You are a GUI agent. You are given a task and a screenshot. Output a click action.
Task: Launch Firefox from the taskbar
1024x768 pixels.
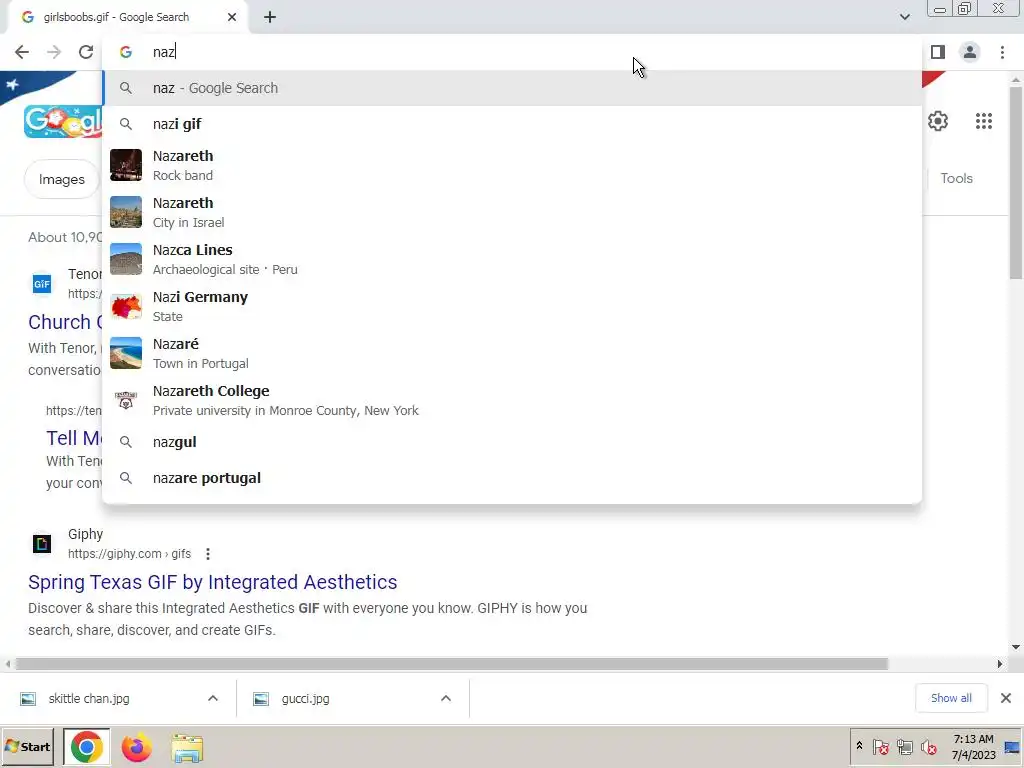(136, 748)
